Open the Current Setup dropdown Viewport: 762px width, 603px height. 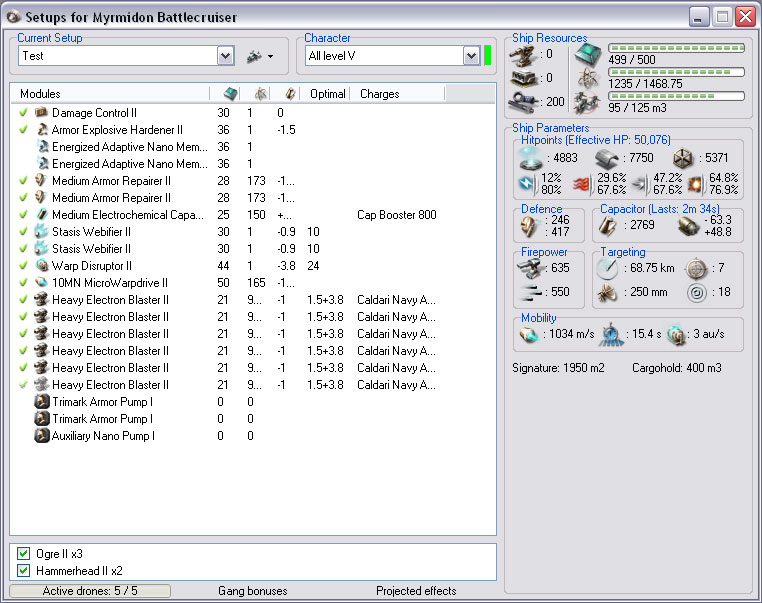[x=225, y=57]
